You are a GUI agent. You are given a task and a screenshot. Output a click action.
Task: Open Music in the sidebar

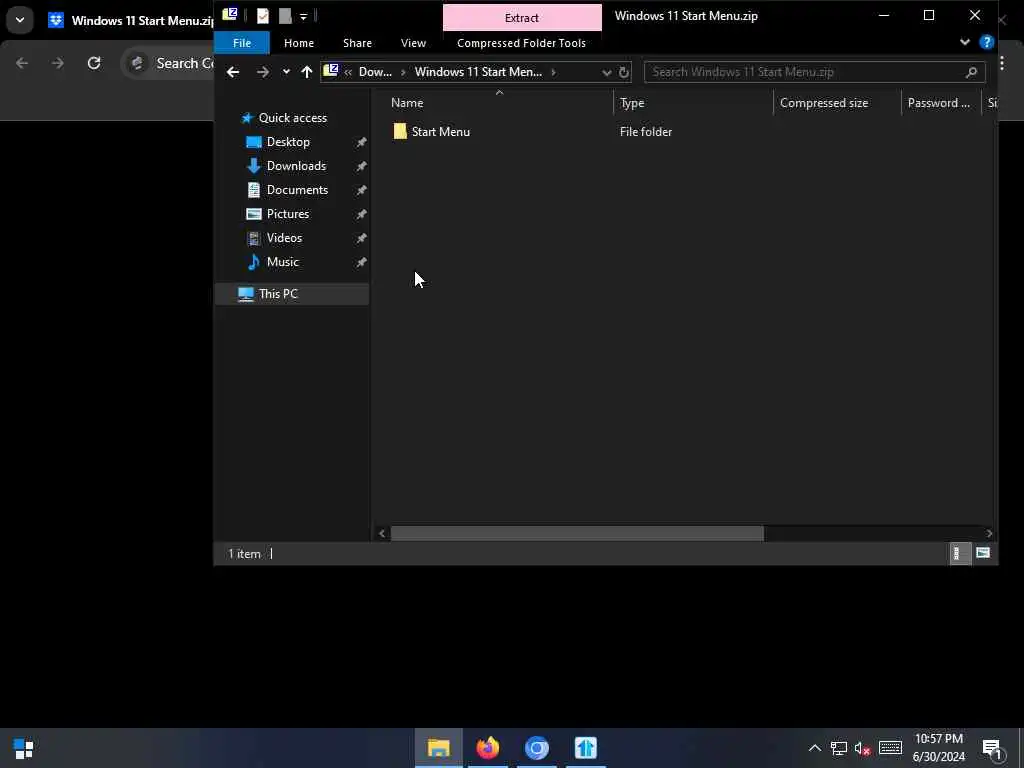click(282, 262)
